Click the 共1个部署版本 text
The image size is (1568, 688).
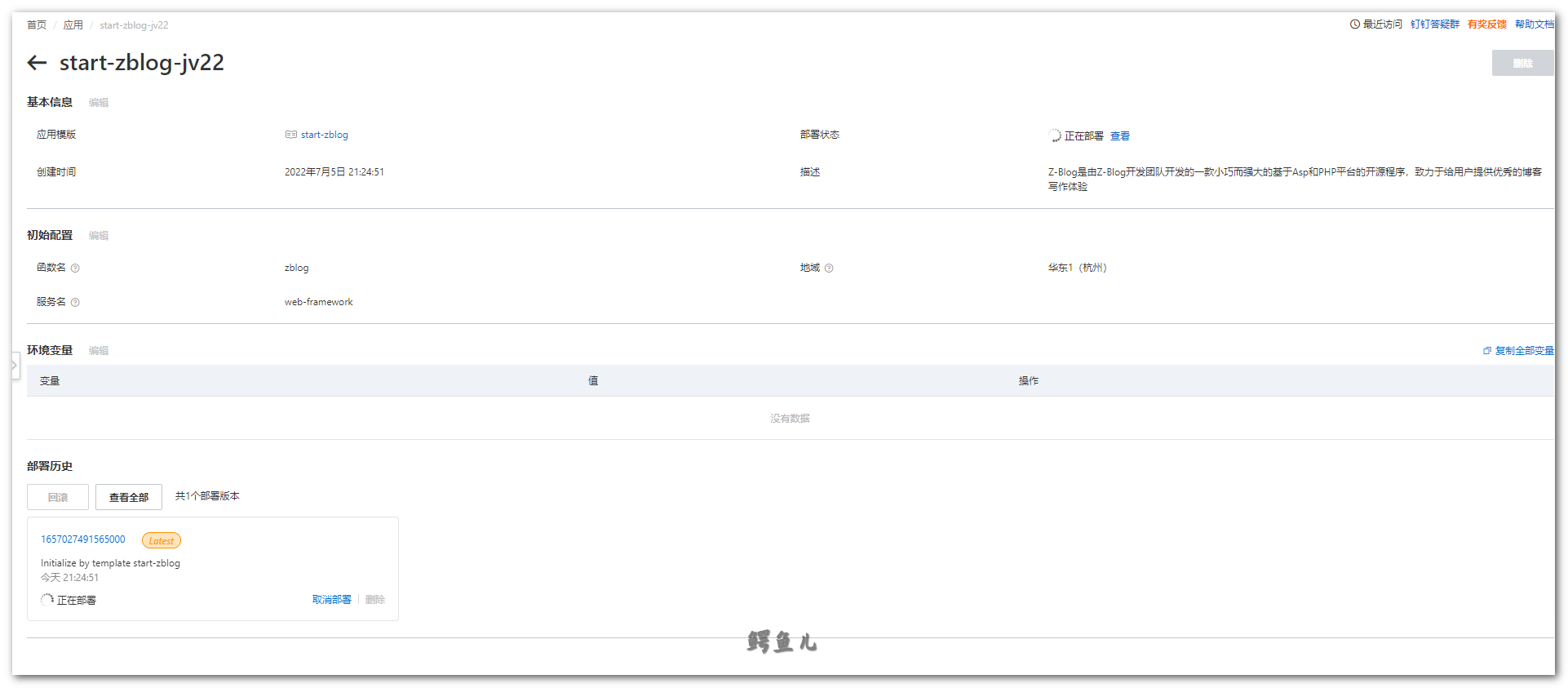[207, 496]
